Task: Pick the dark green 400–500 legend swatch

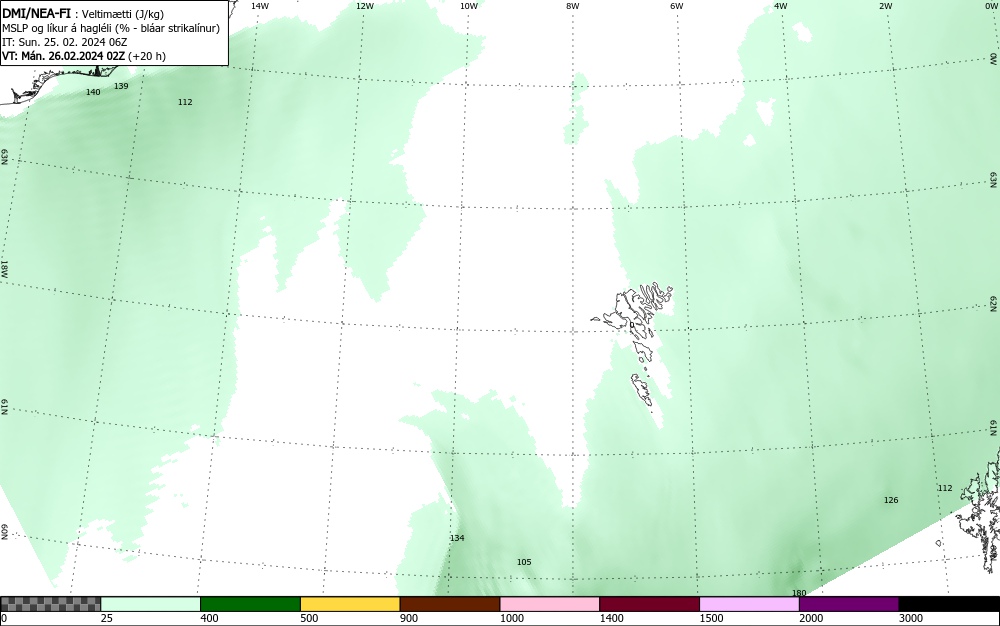Action: click(250, 604)
